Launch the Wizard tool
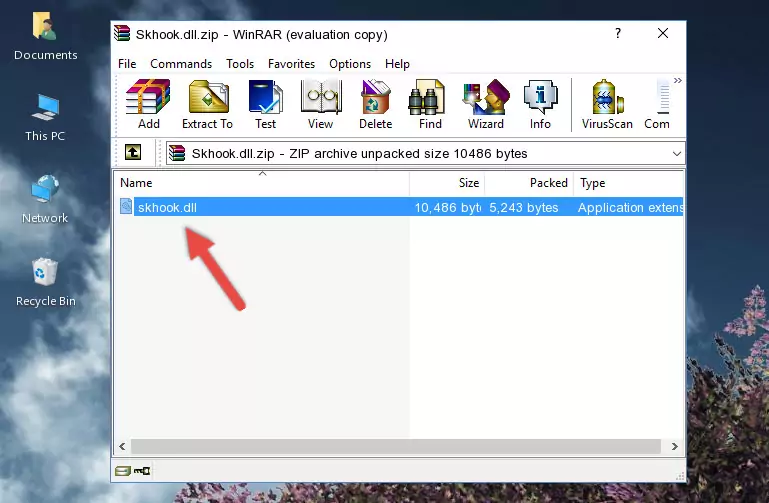The width and height of the screenshot is (769, 503). coord(486,104)
